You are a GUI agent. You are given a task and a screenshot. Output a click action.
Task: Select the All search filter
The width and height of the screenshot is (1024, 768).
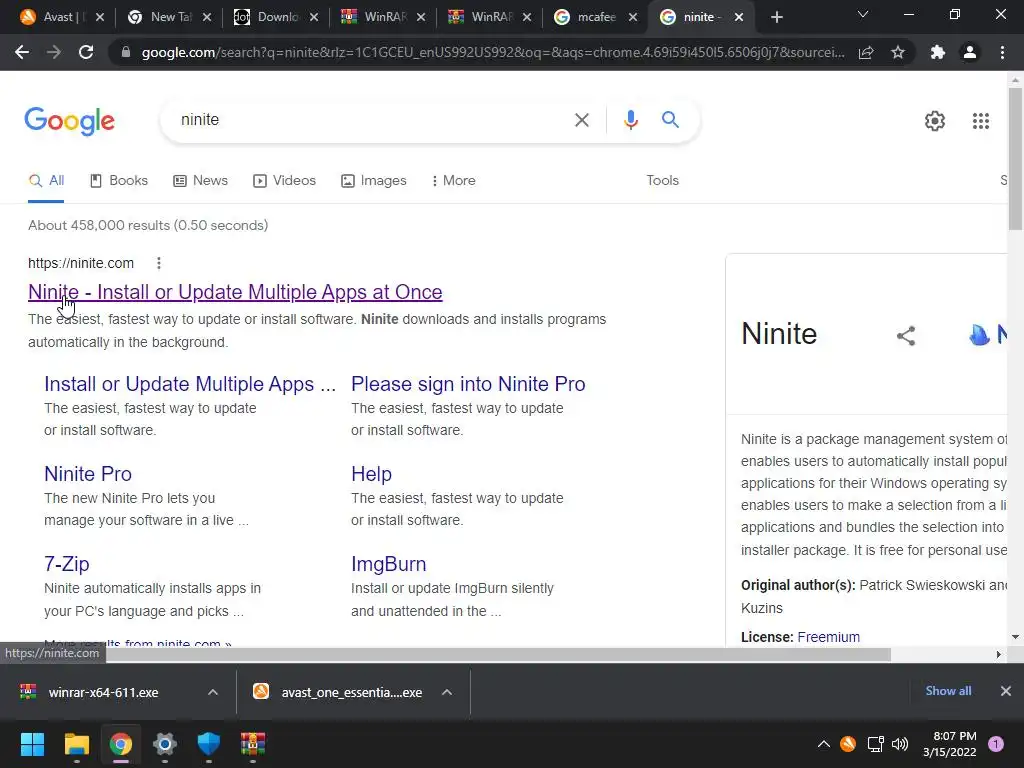tap(46, 181)
